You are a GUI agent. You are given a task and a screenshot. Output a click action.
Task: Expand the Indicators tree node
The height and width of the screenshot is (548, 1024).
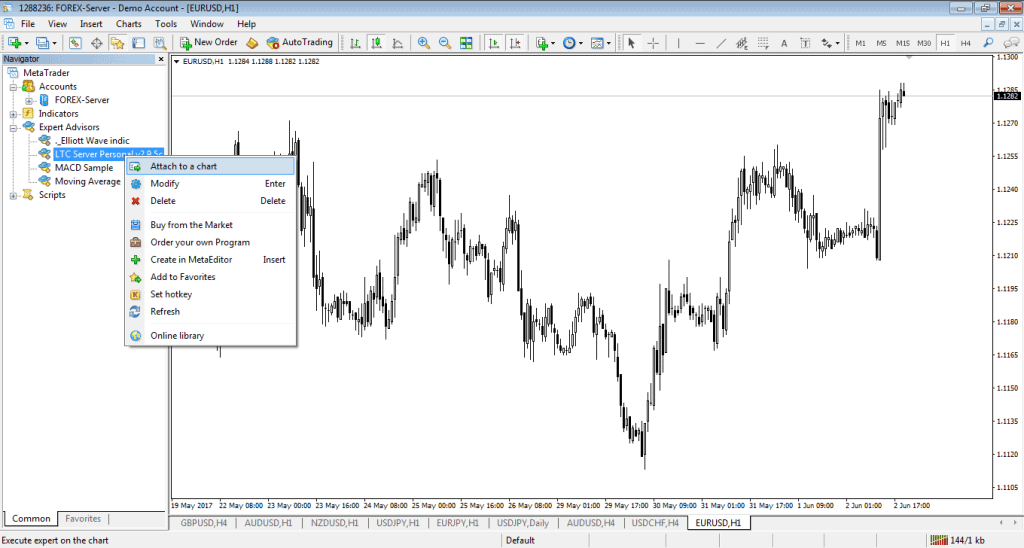pyautogui.click(x=13, y=114)
